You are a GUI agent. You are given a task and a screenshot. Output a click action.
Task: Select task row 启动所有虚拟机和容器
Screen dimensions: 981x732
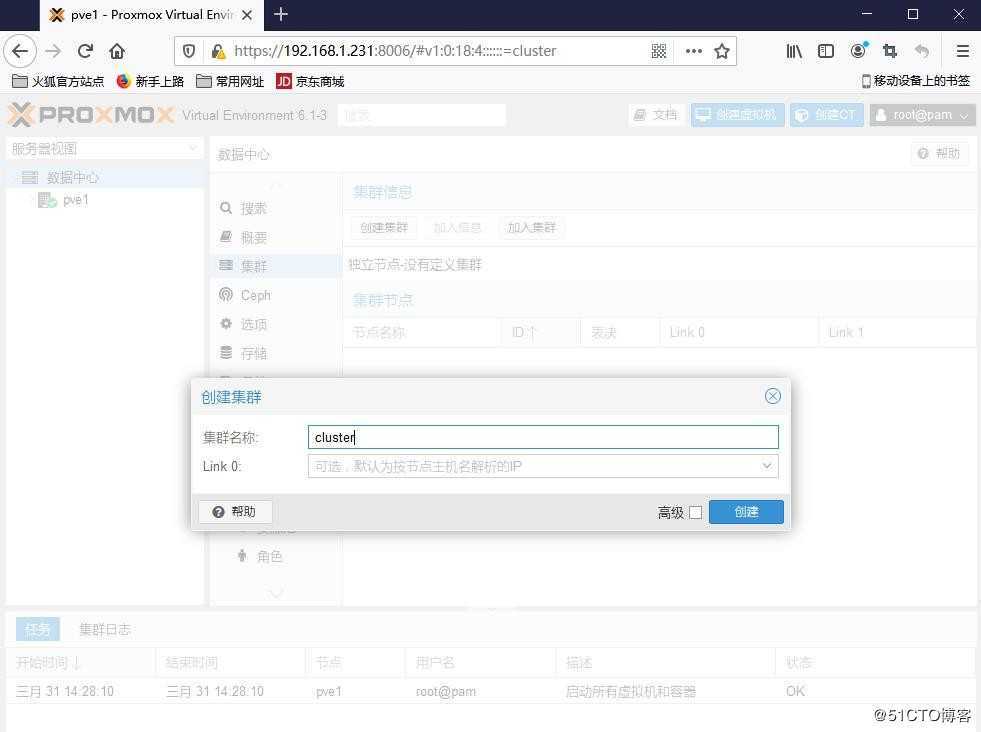(x=490, y=691)
